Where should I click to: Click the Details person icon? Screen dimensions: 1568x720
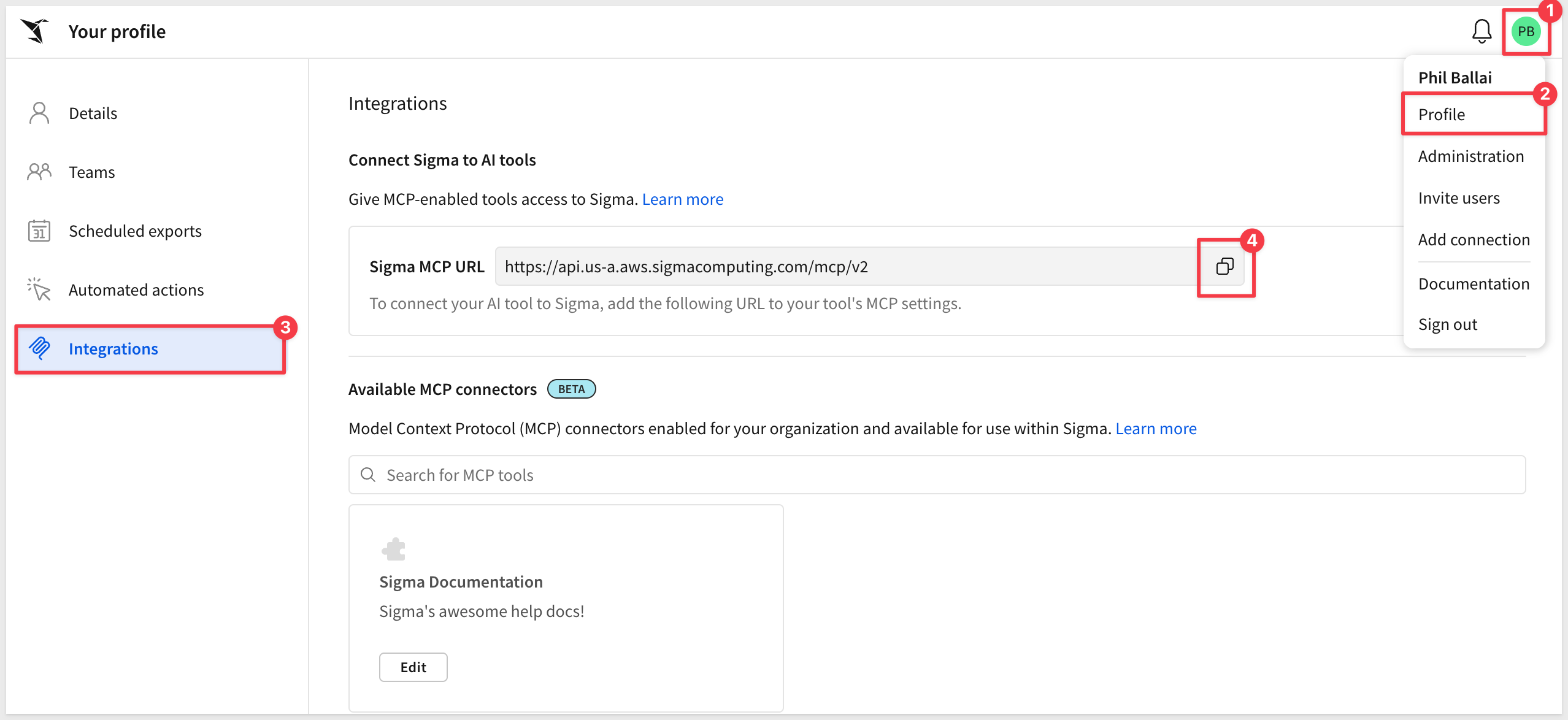click(x=39, y=113)
